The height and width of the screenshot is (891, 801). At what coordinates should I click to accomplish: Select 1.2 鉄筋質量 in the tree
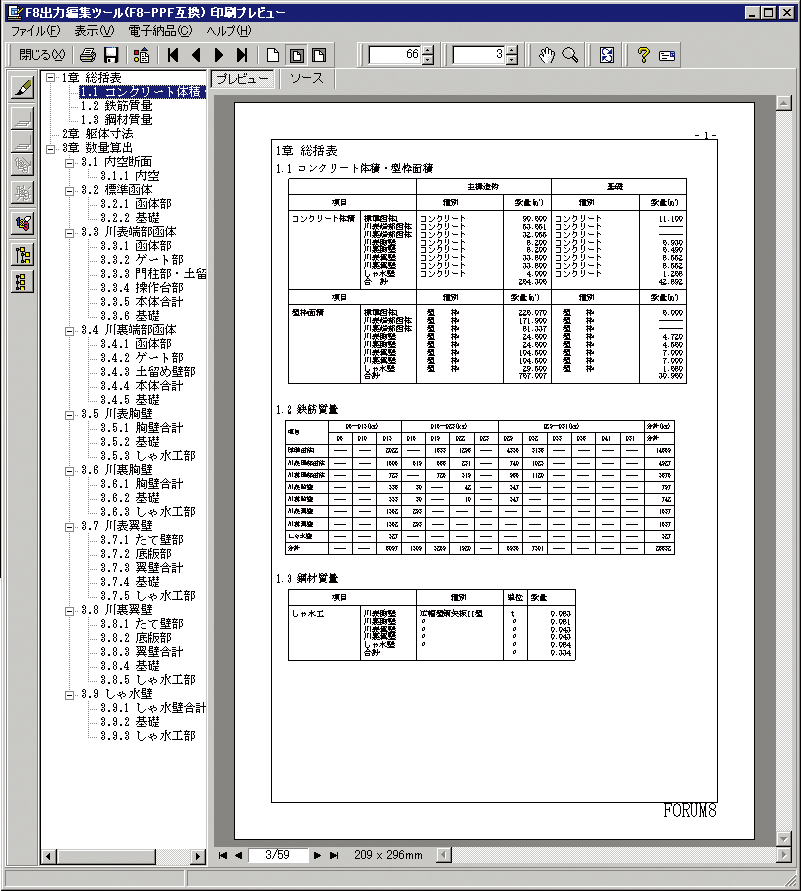[116, 106]
